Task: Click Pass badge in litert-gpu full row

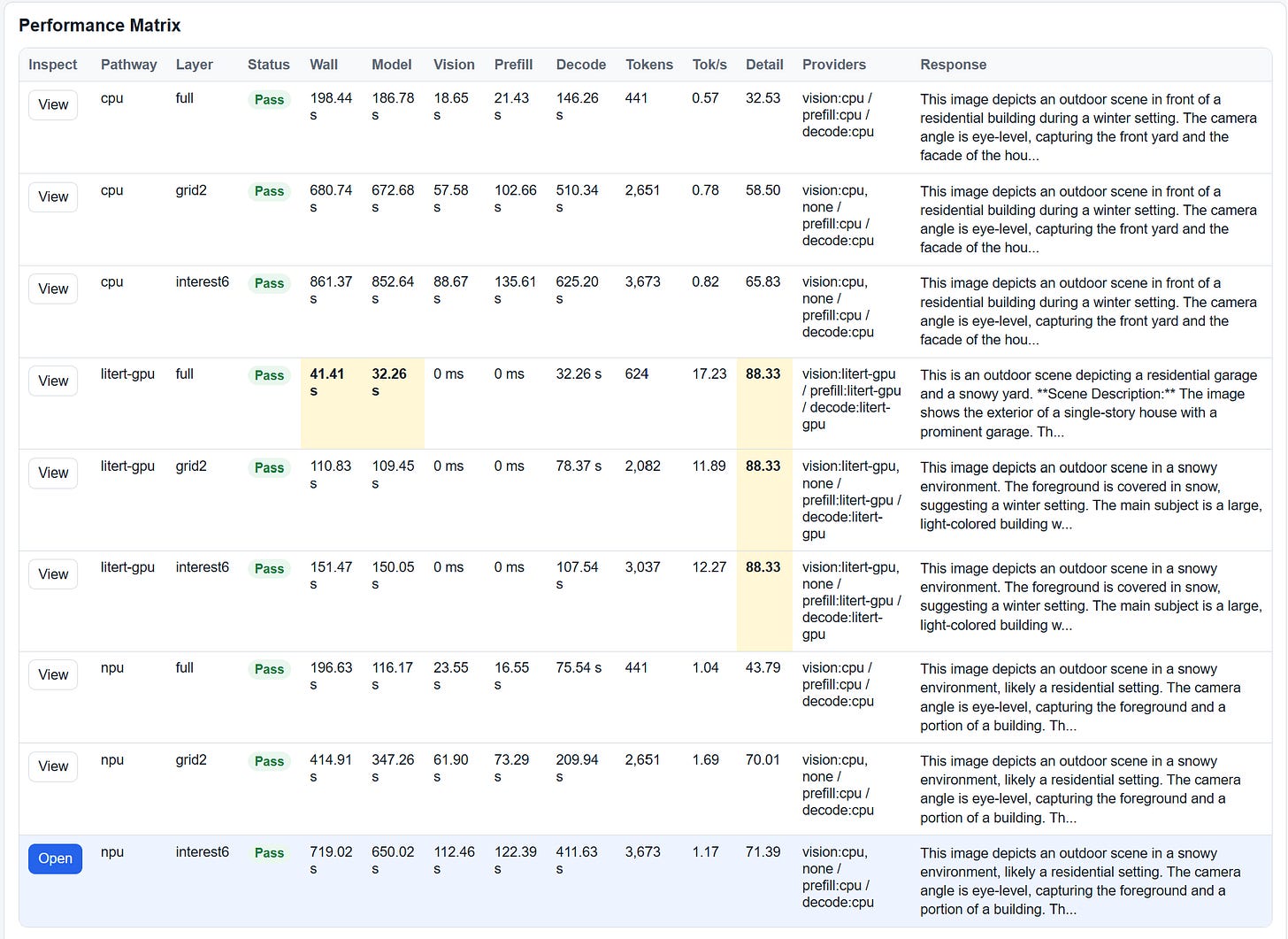Action: point(269,375)
